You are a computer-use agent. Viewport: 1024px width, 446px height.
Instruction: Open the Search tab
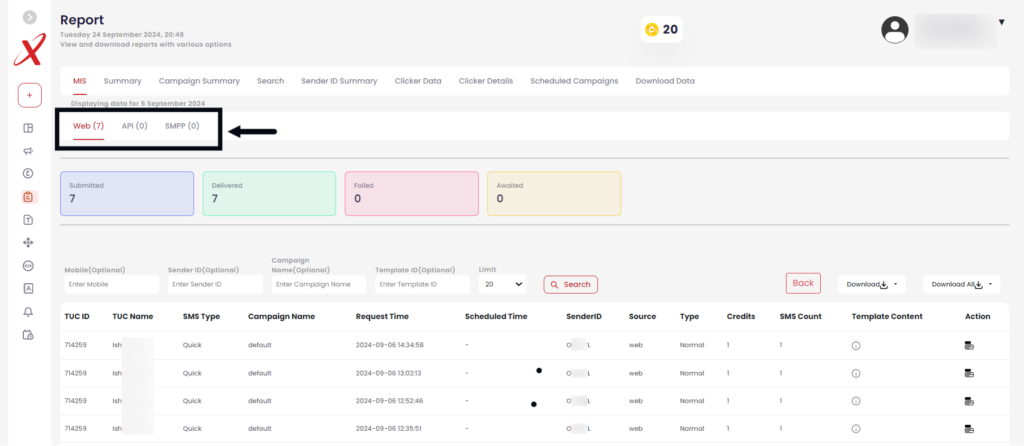click(270, 81)
